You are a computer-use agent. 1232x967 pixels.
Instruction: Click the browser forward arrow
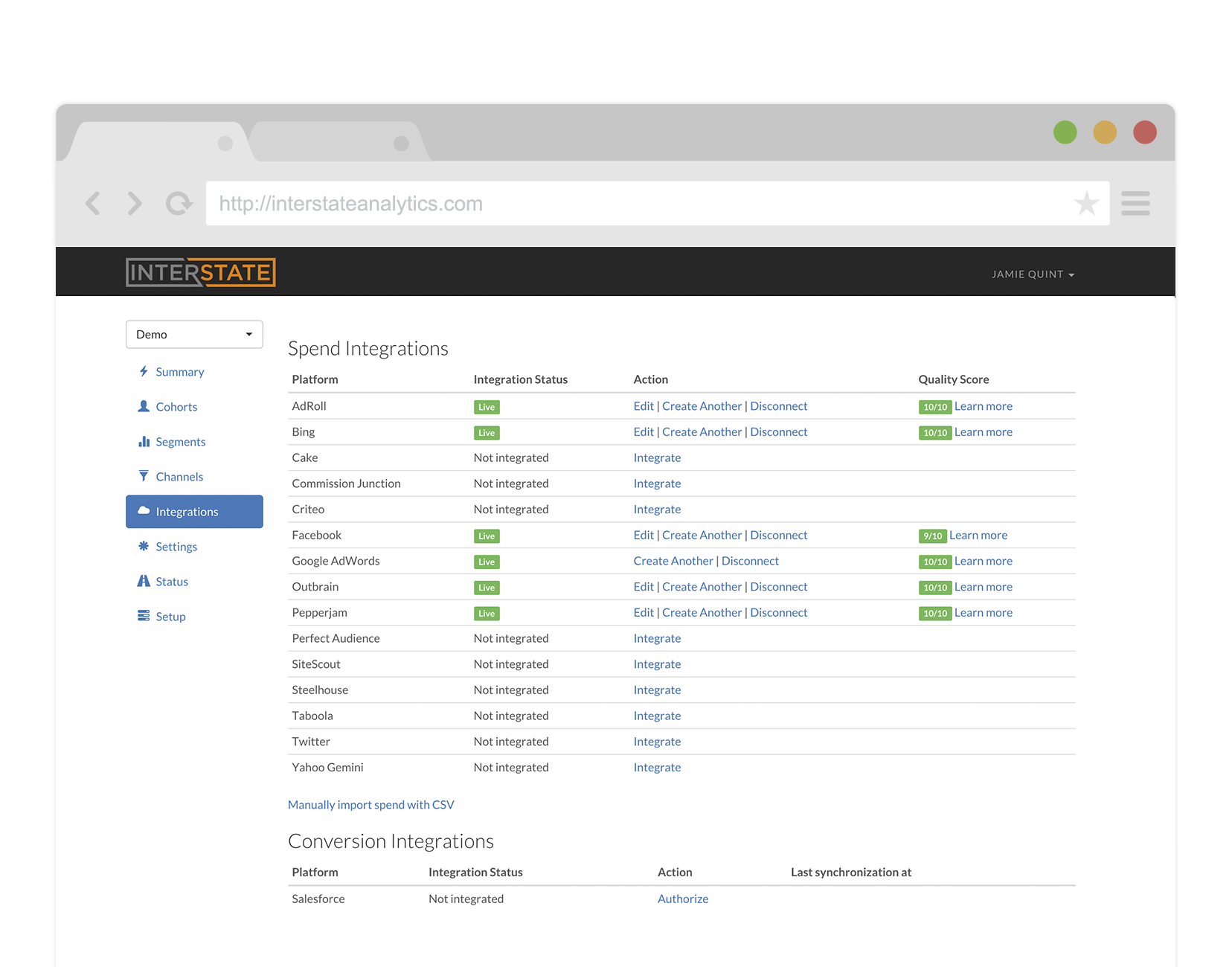pyautogui.click(x=135, y=203)
